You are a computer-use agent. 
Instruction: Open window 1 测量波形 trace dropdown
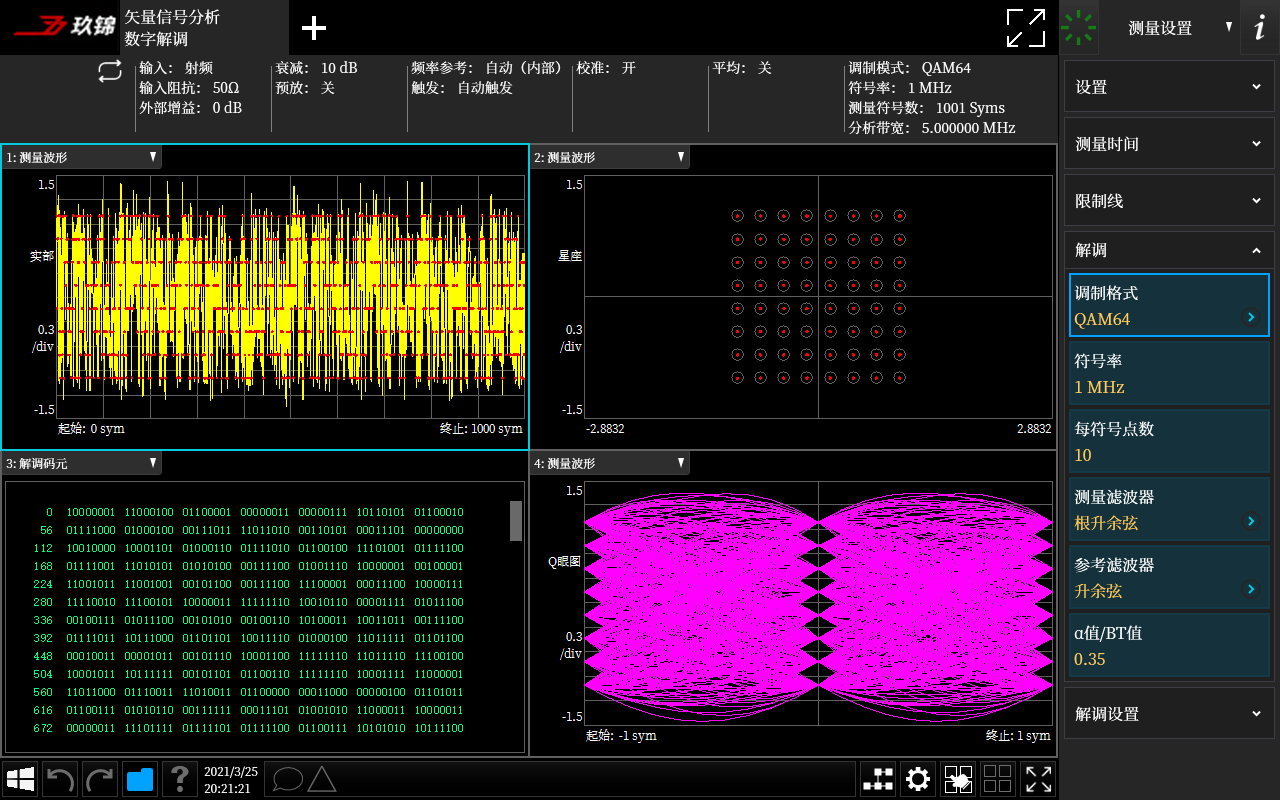tap(82, 157)
